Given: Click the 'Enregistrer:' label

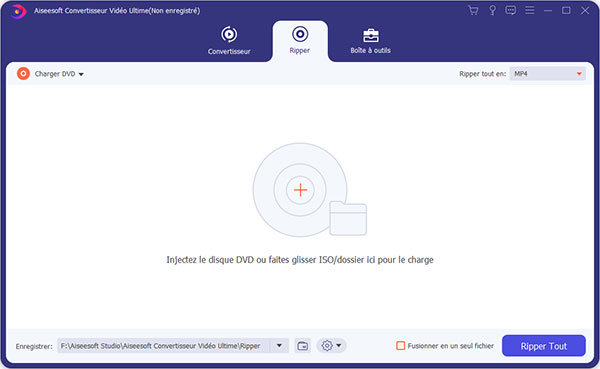Looking at the screenshot, I should [x=34, y=346].
